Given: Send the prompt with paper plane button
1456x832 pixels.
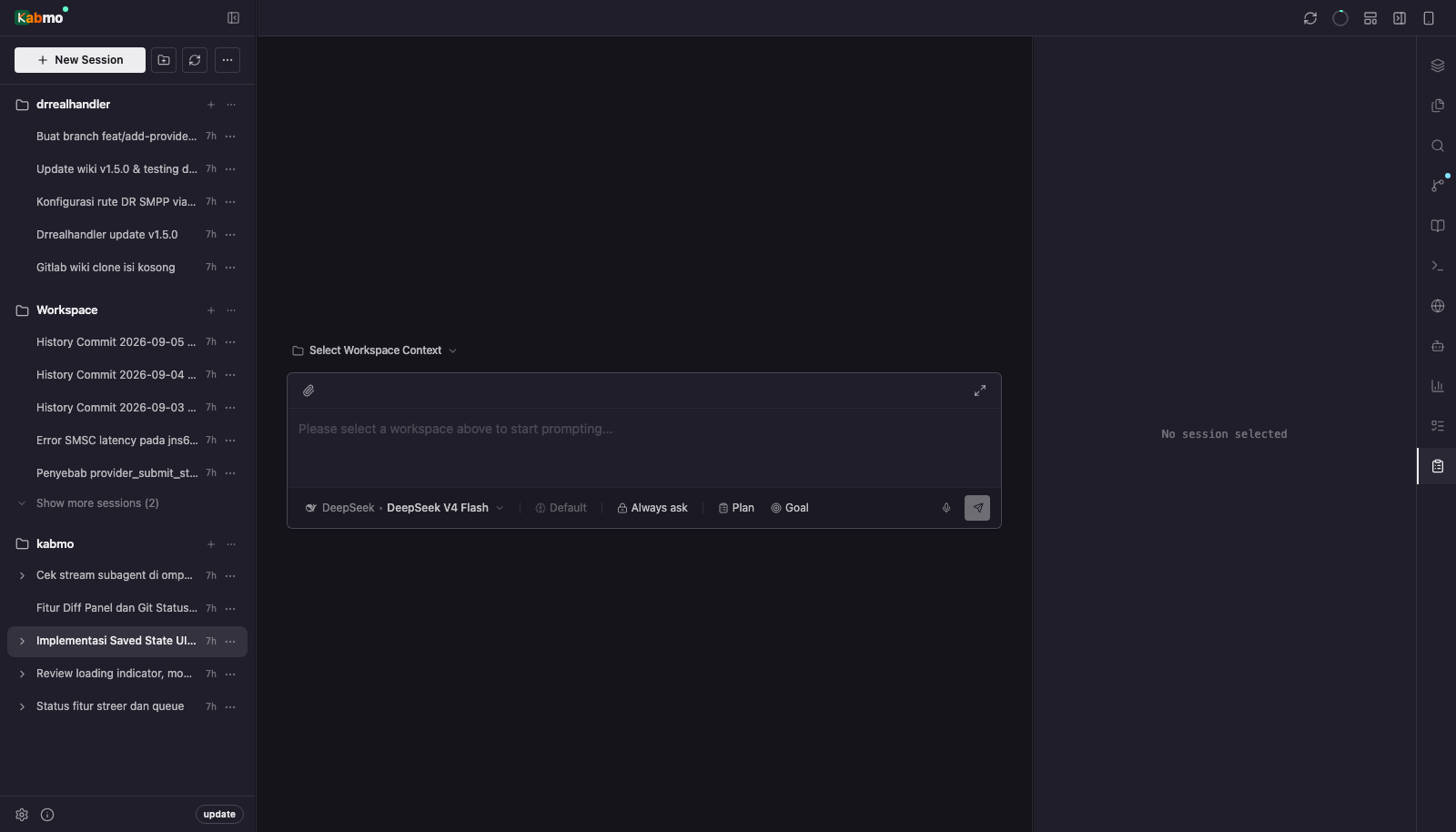Looking at the screenshot, I should [977, 508].
